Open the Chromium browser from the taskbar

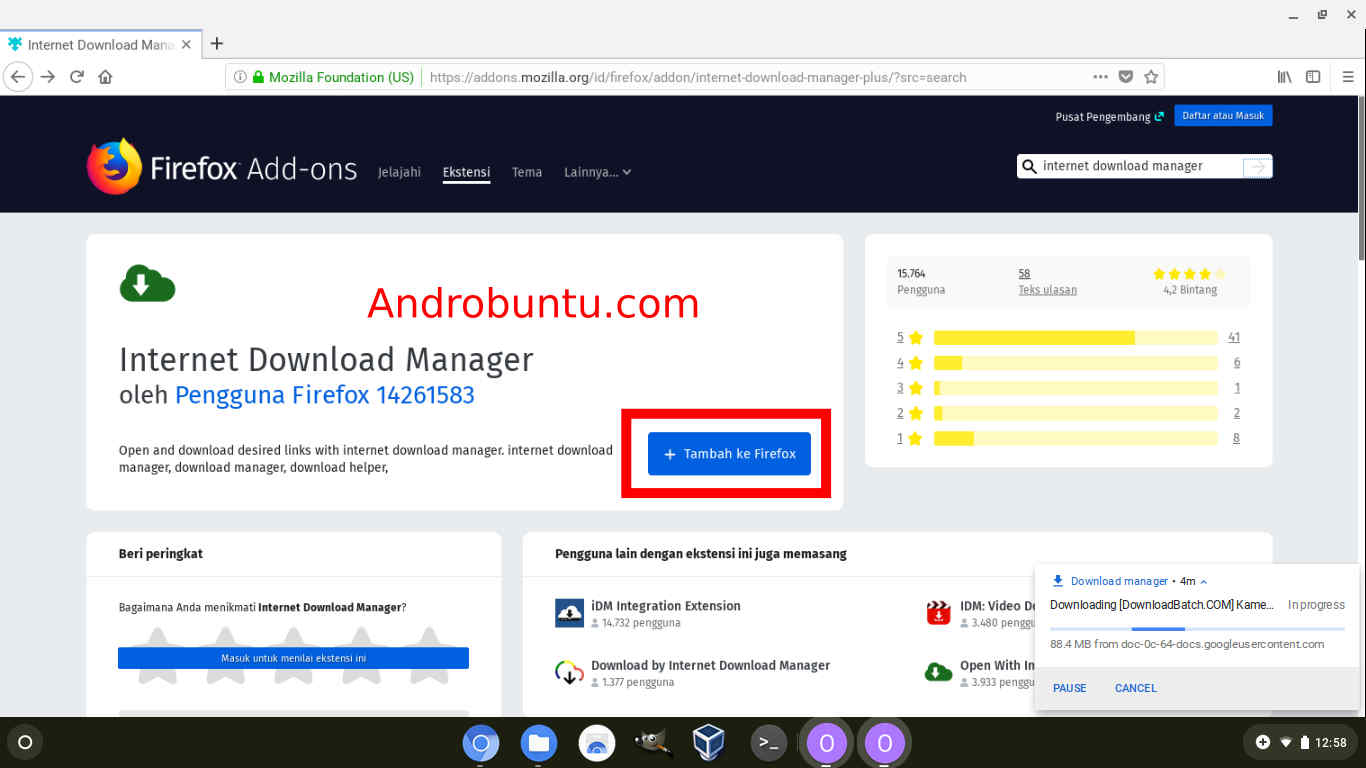481,742
